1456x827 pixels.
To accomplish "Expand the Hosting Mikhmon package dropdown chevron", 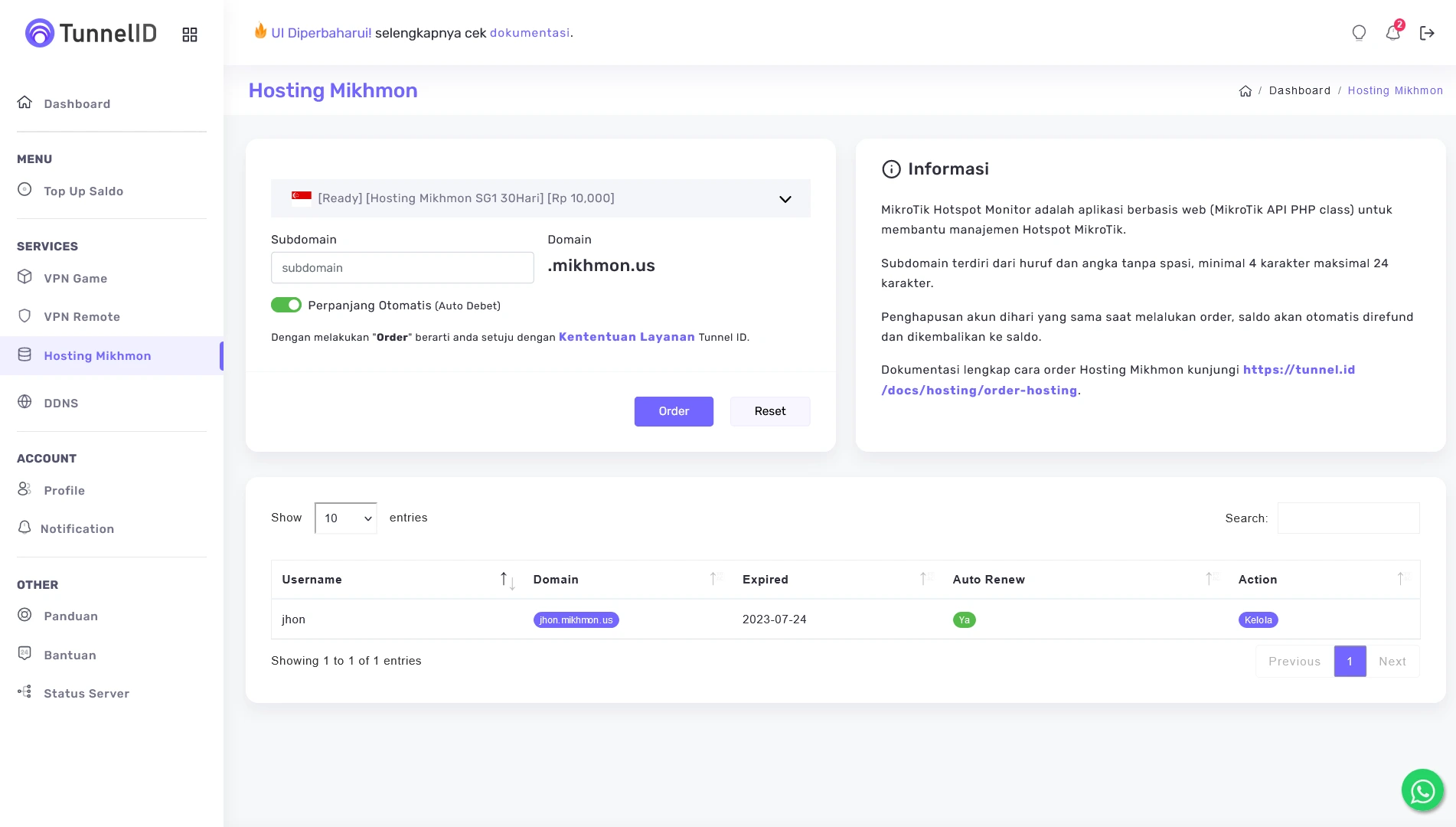I will click(x=785, y=199).
